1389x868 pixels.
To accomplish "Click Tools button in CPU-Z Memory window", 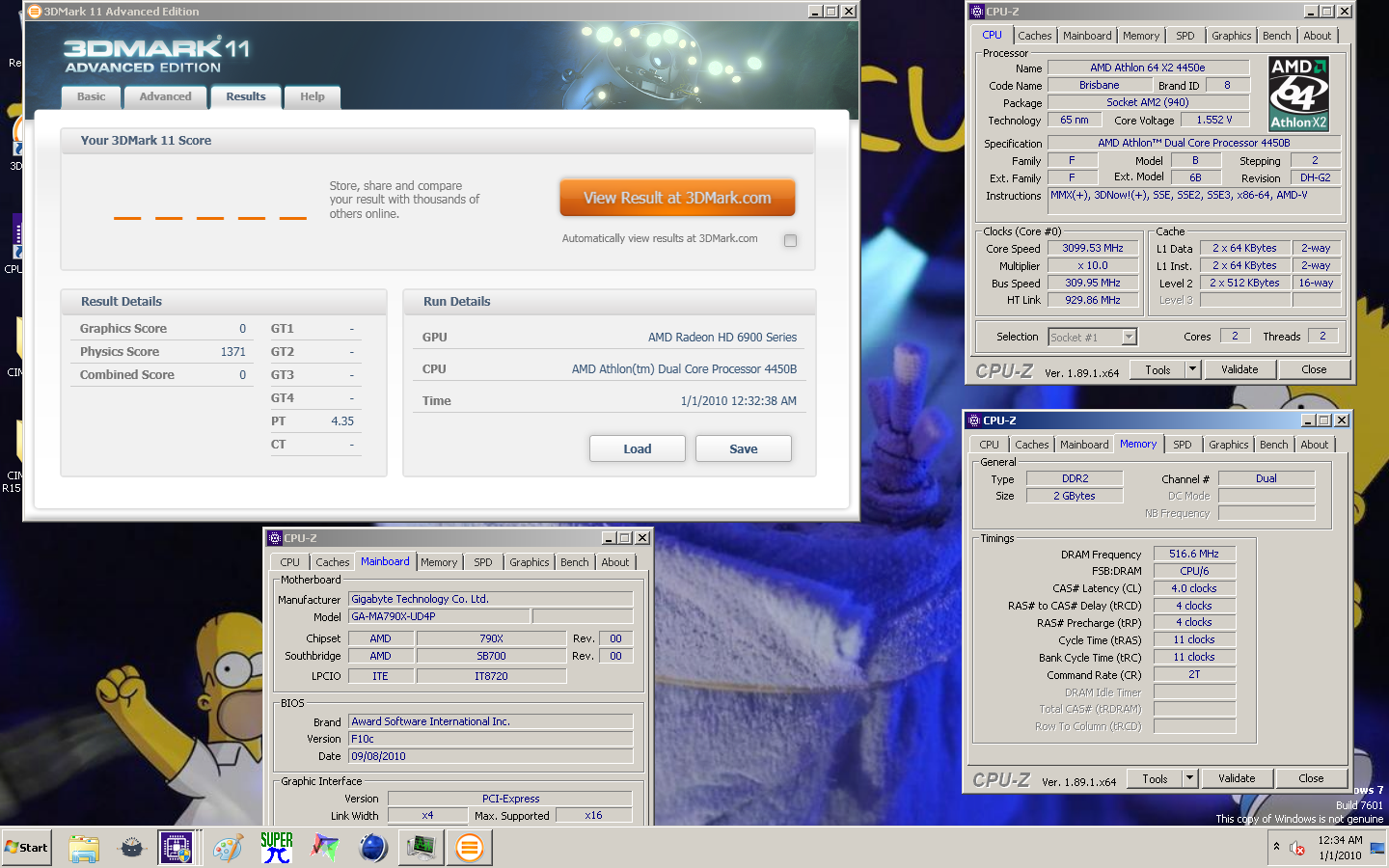I will (x=1155, y=778).
